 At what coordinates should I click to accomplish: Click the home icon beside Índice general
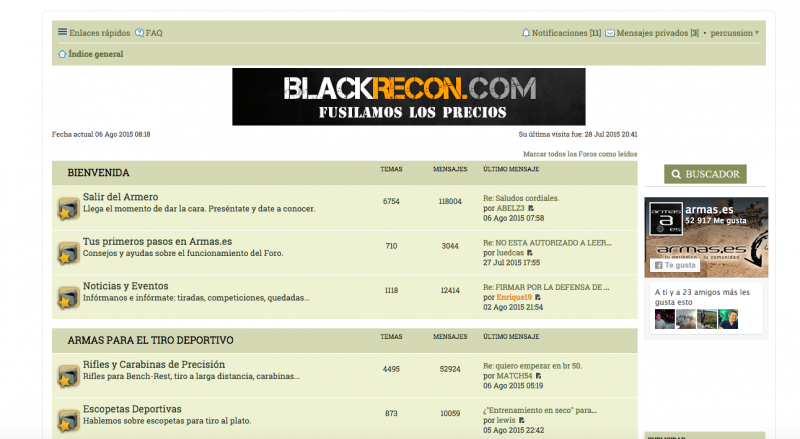(x=62, y=54)
